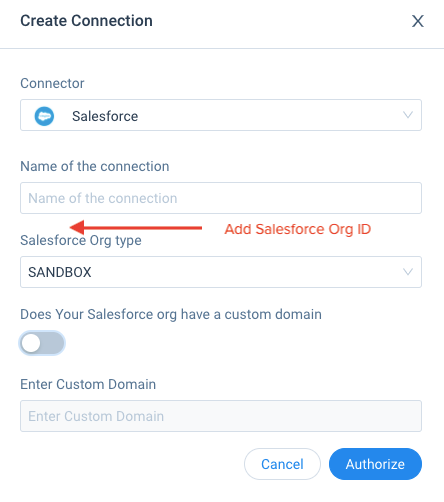444x502 pixels.
Task: Close the Create Connection dialog
Action: pos(418,21)
